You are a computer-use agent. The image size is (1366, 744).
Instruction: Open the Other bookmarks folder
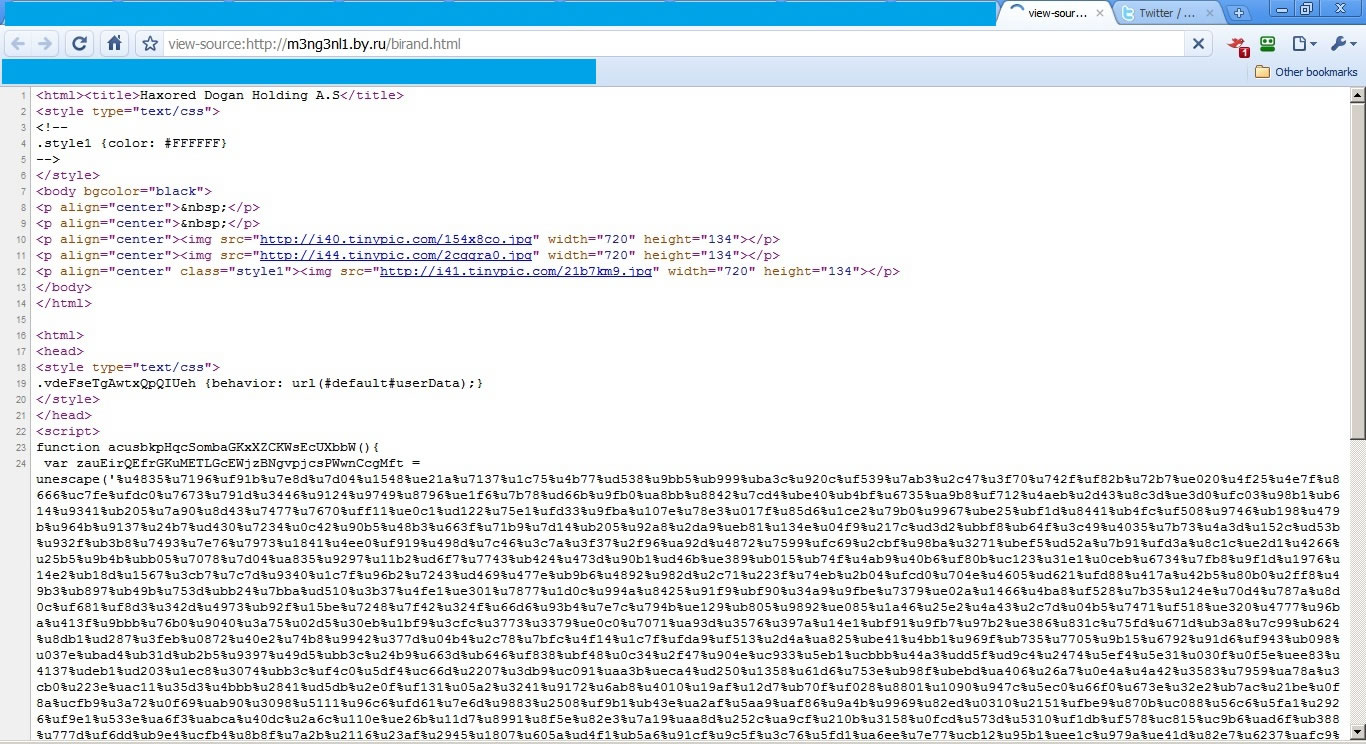(1306, 72)
